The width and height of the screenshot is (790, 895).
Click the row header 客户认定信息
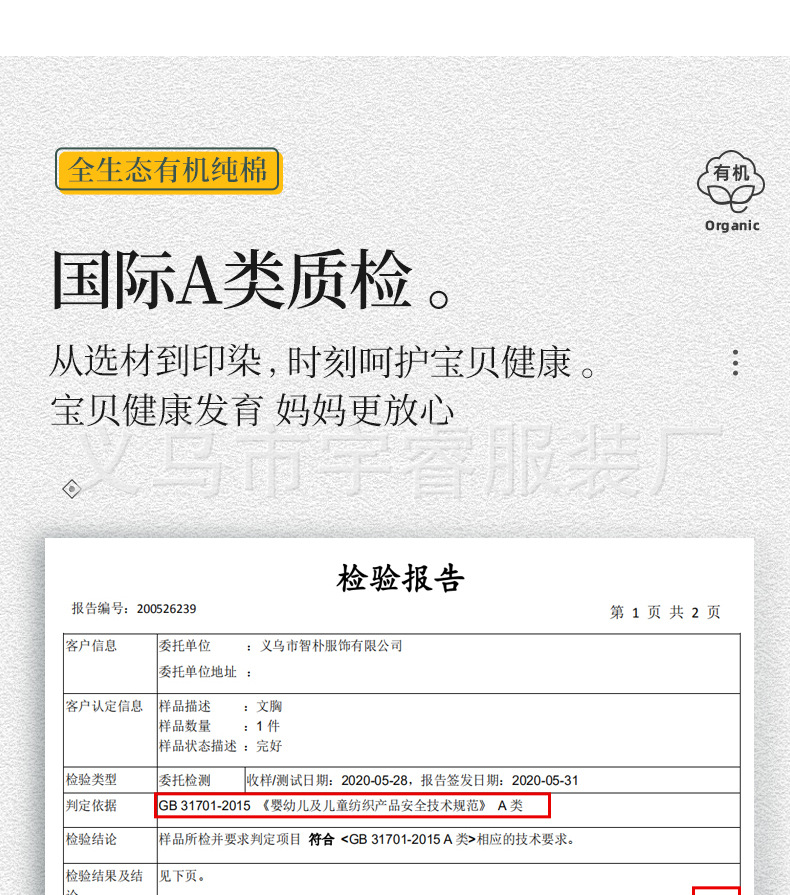pyautogui.click(x=104, y=706)
